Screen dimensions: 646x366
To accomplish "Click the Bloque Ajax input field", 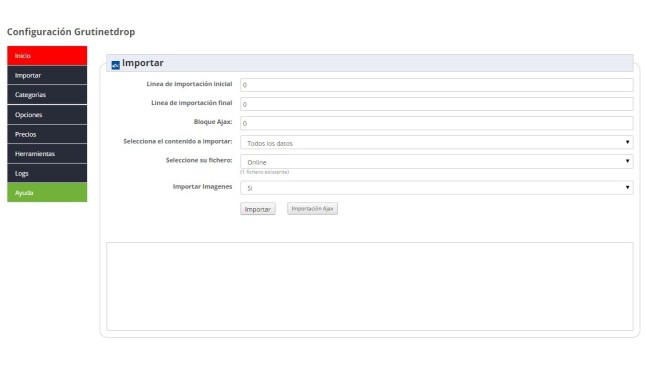I will click(437, 123).
